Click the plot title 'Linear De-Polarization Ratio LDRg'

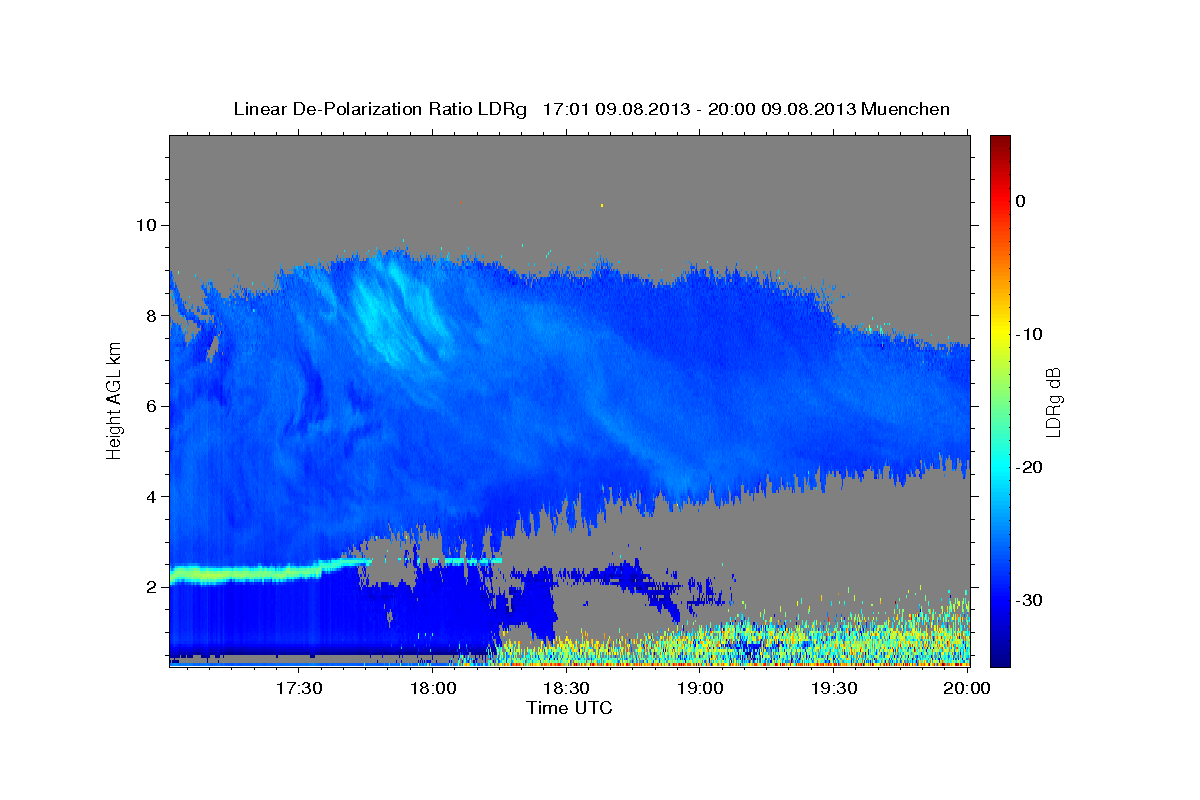point(379,108)
